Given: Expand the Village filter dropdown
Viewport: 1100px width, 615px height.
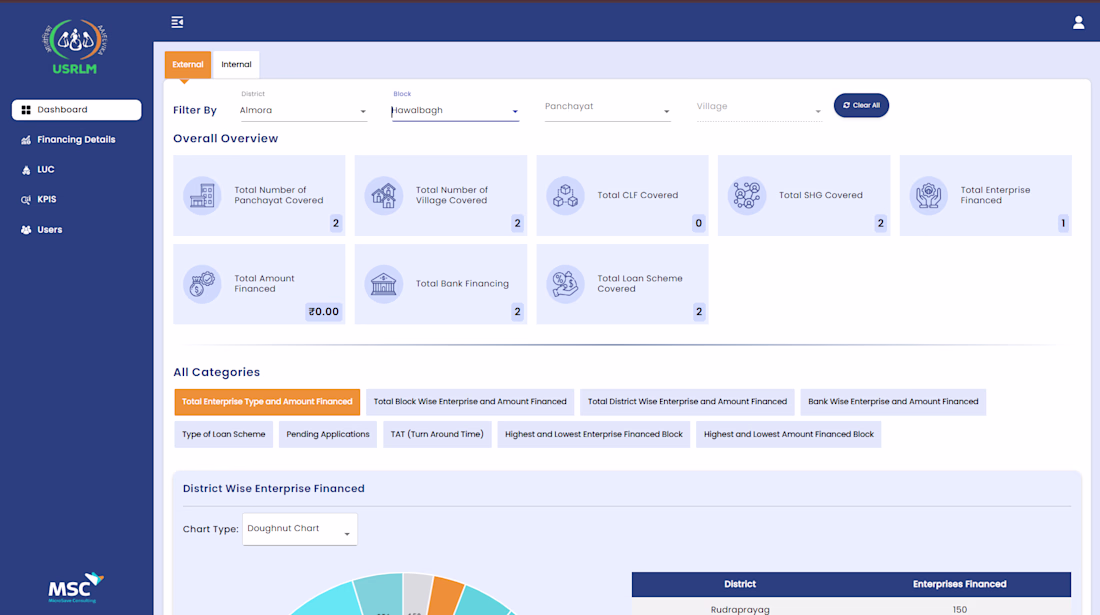Looking at the screenshot, I should [759, 107].
